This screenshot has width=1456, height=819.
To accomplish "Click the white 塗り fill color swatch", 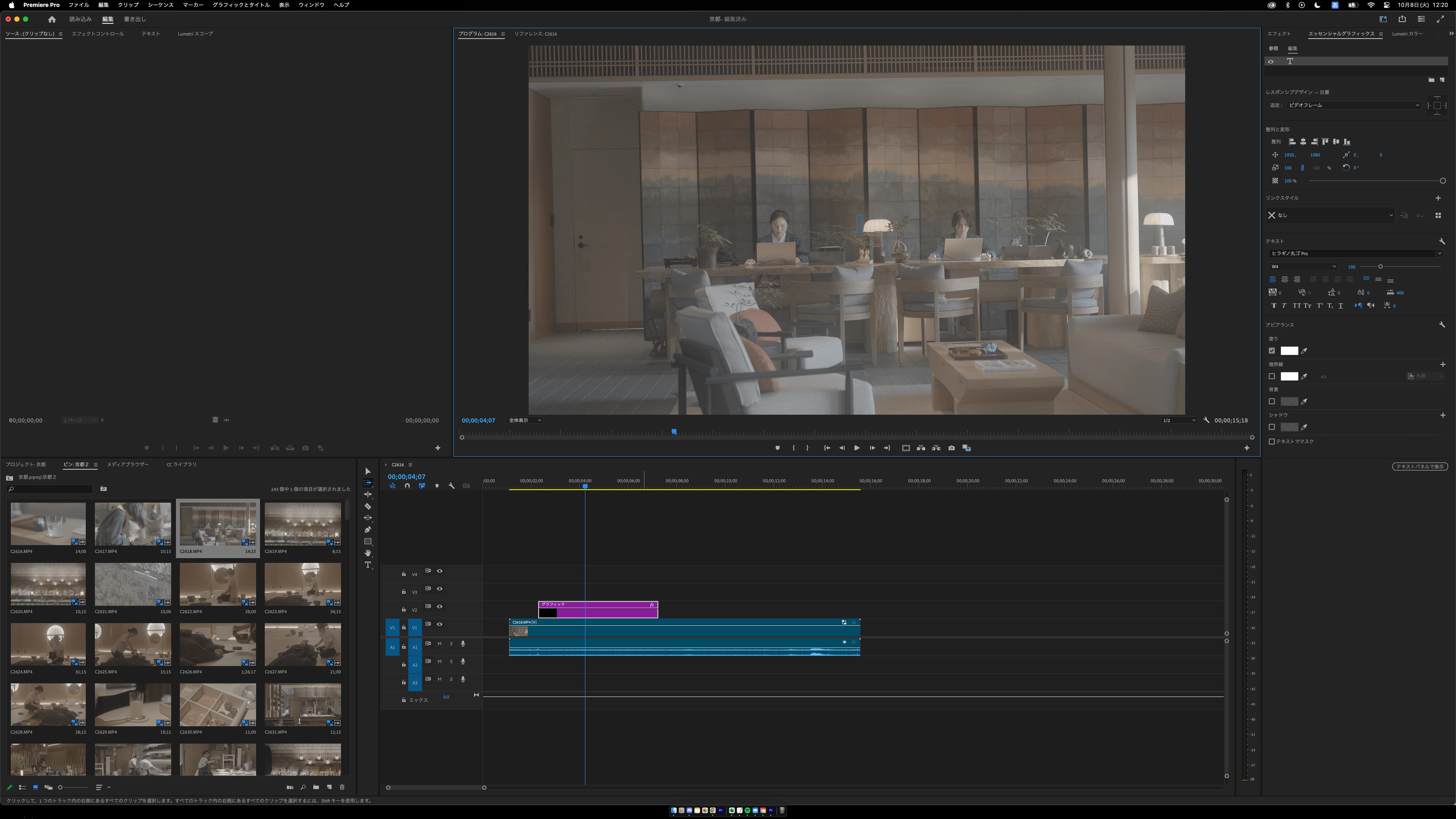I will [x=1289, y=350].
